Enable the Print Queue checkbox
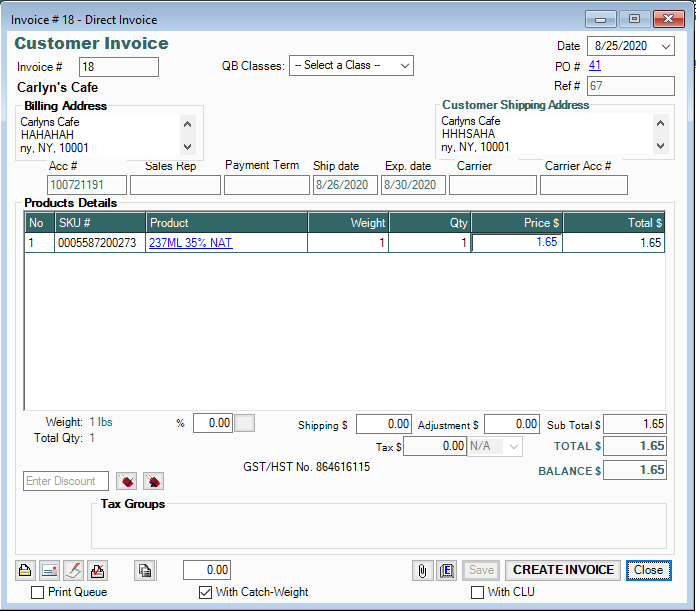This screenshot has height=612, width=696. (x=38, y=592)
